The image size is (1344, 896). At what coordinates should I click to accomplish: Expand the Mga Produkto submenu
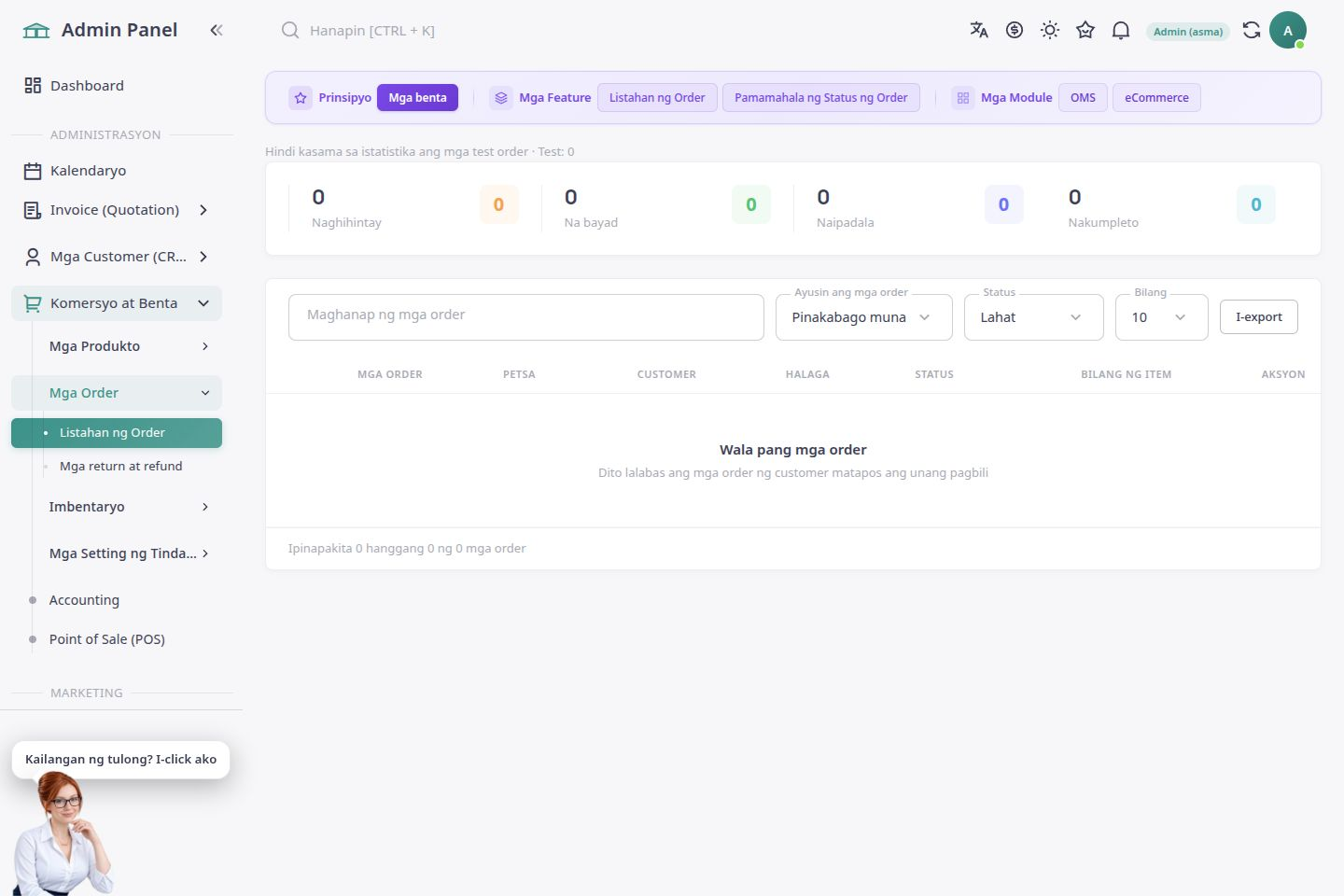coord(205,346)
